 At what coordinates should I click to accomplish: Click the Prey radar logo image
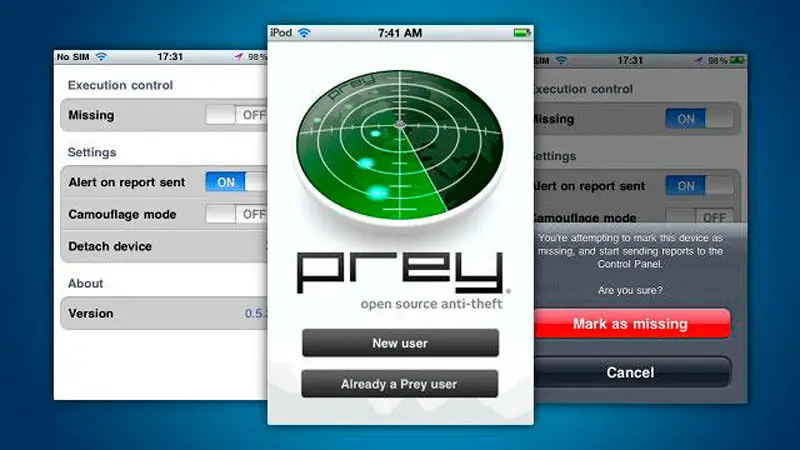399,147
